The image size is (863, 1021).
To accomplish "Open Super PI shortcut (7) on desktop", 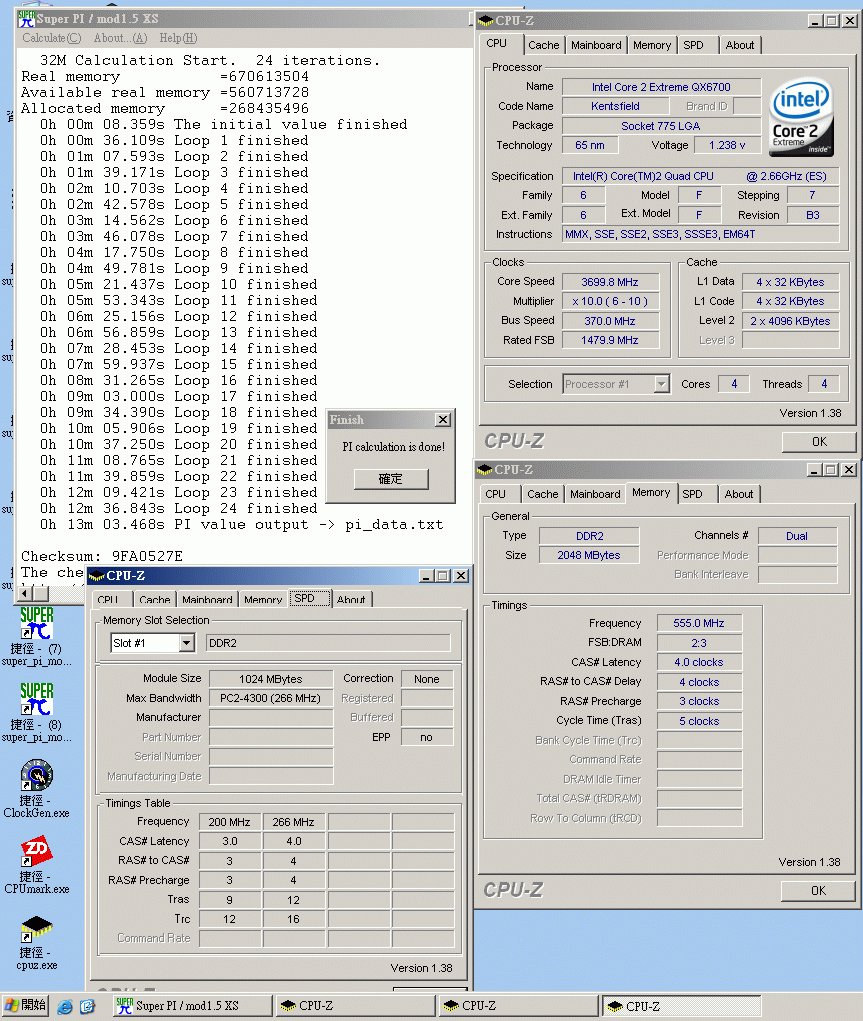I will point(36,636).
